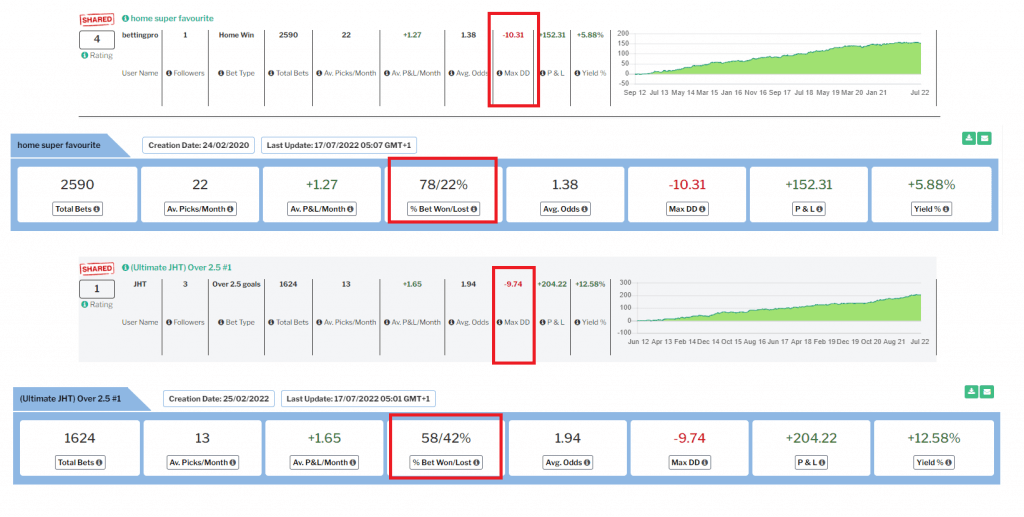Click the email icon for home super favourite
Screen dimensions: 1024x517
click(x=986, y=138)
